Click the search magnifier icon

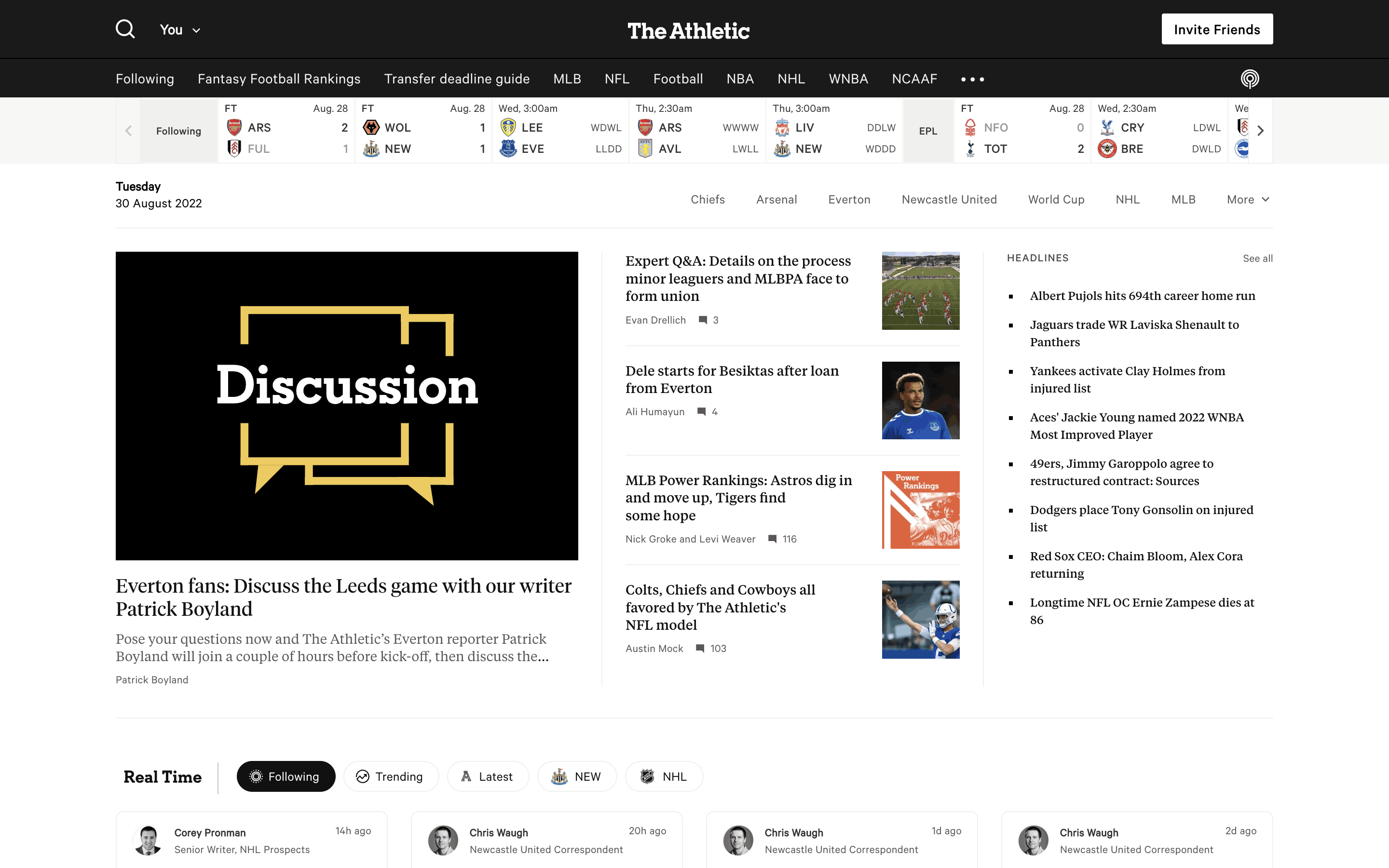[125, 29]
